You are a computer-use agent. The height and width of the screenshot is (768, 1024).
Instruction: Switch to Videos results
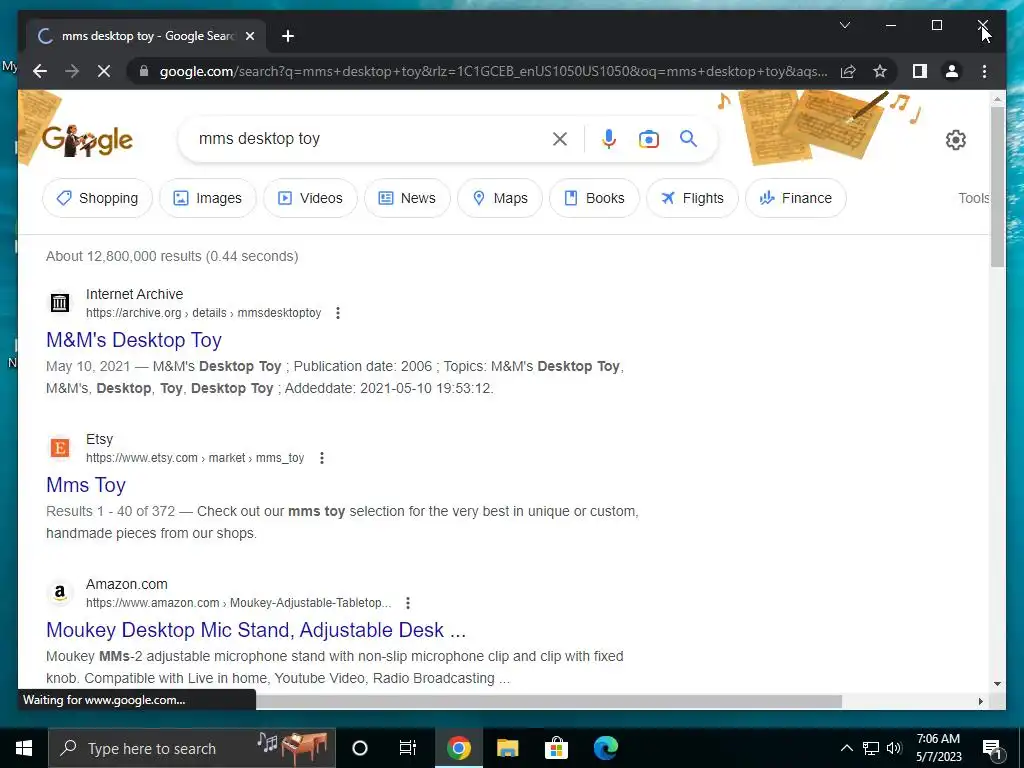310,198
